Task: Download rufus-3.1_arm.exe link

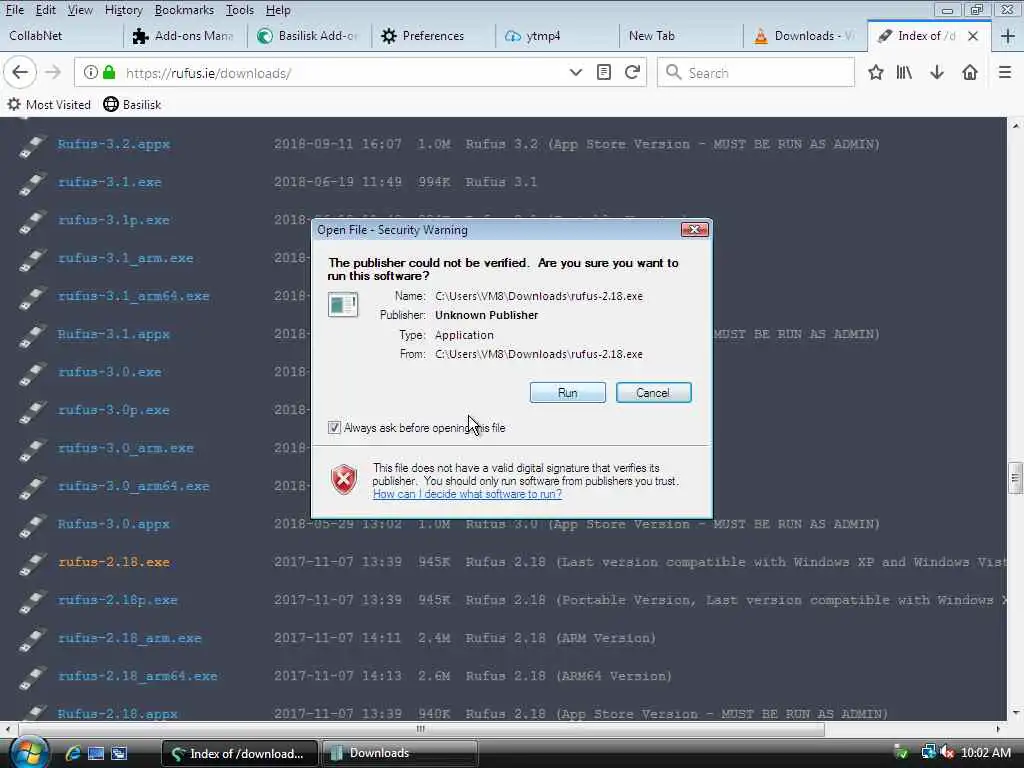Action: tap(125, 257)
